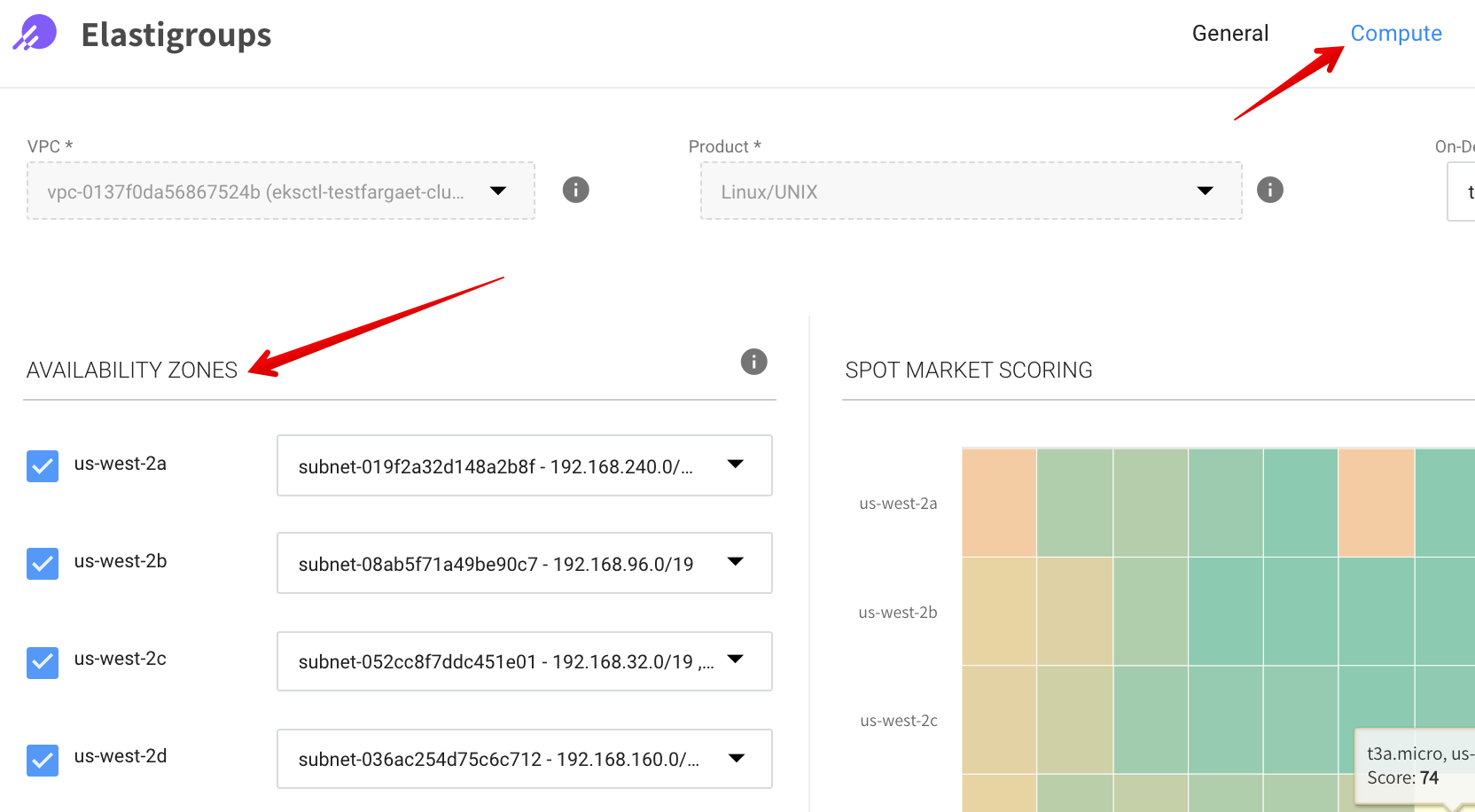The image size is (1475, 812).
Task: Expand the Product Linux/UNIX dropdown
Action: point(971,191)
